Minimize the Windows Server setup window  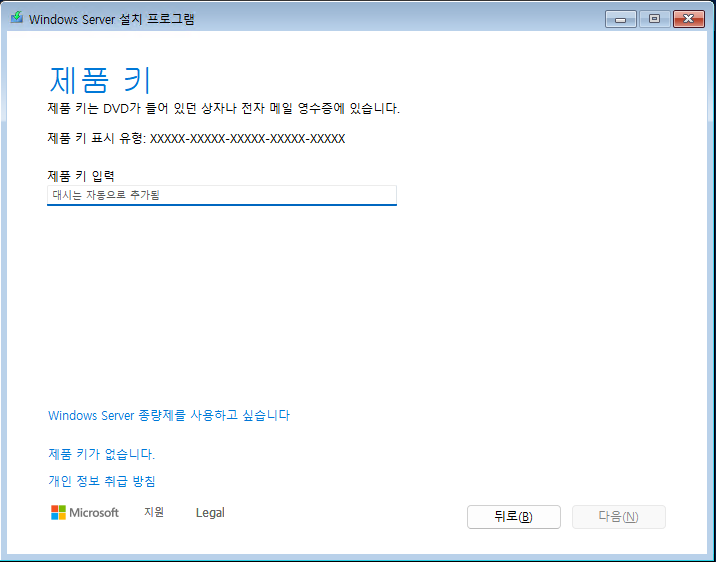[621, 19]
